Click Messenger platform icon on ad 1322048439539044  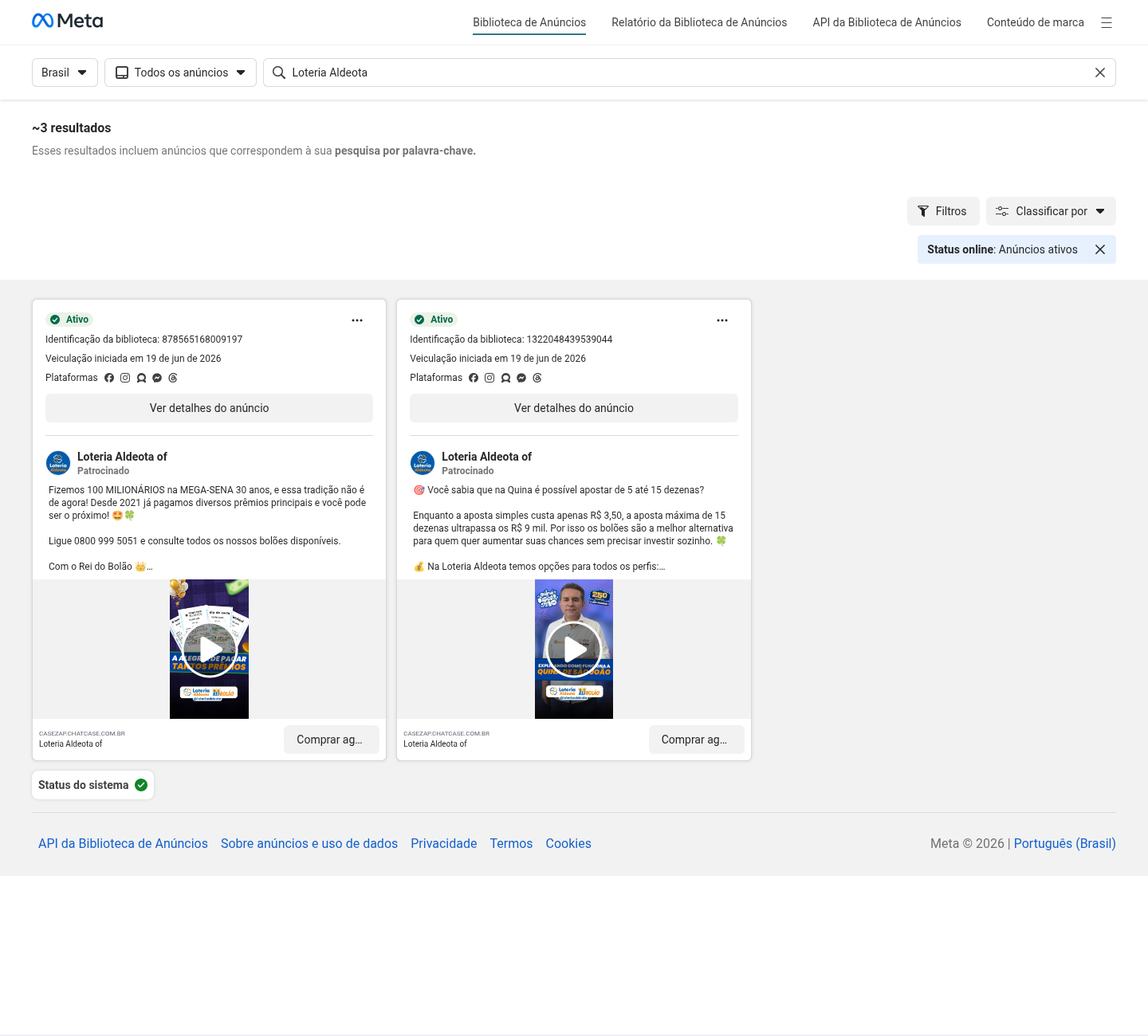pyautogui.click(x=521, y=378)
